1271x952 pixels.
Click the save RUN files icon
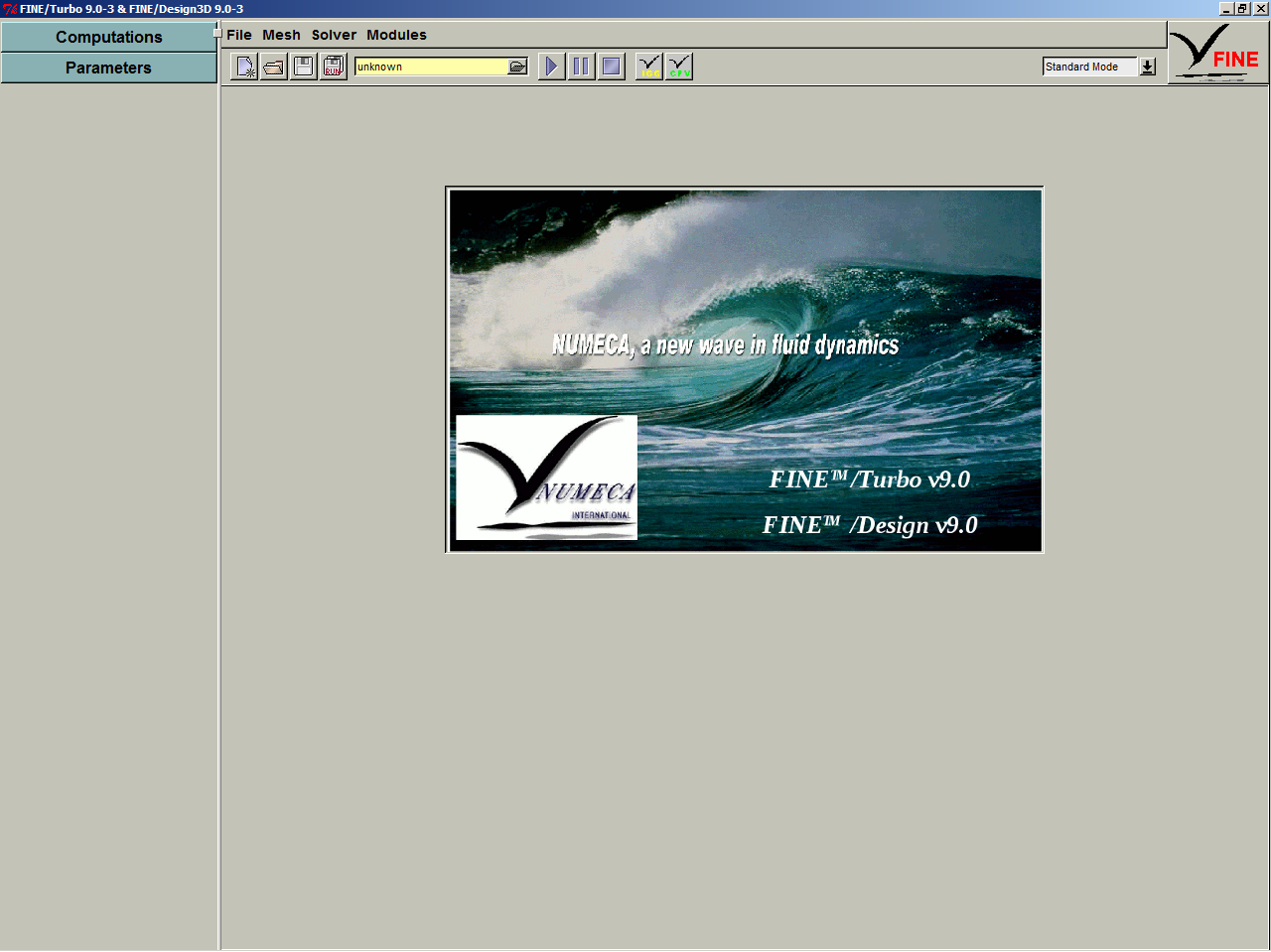click(334, 67)
